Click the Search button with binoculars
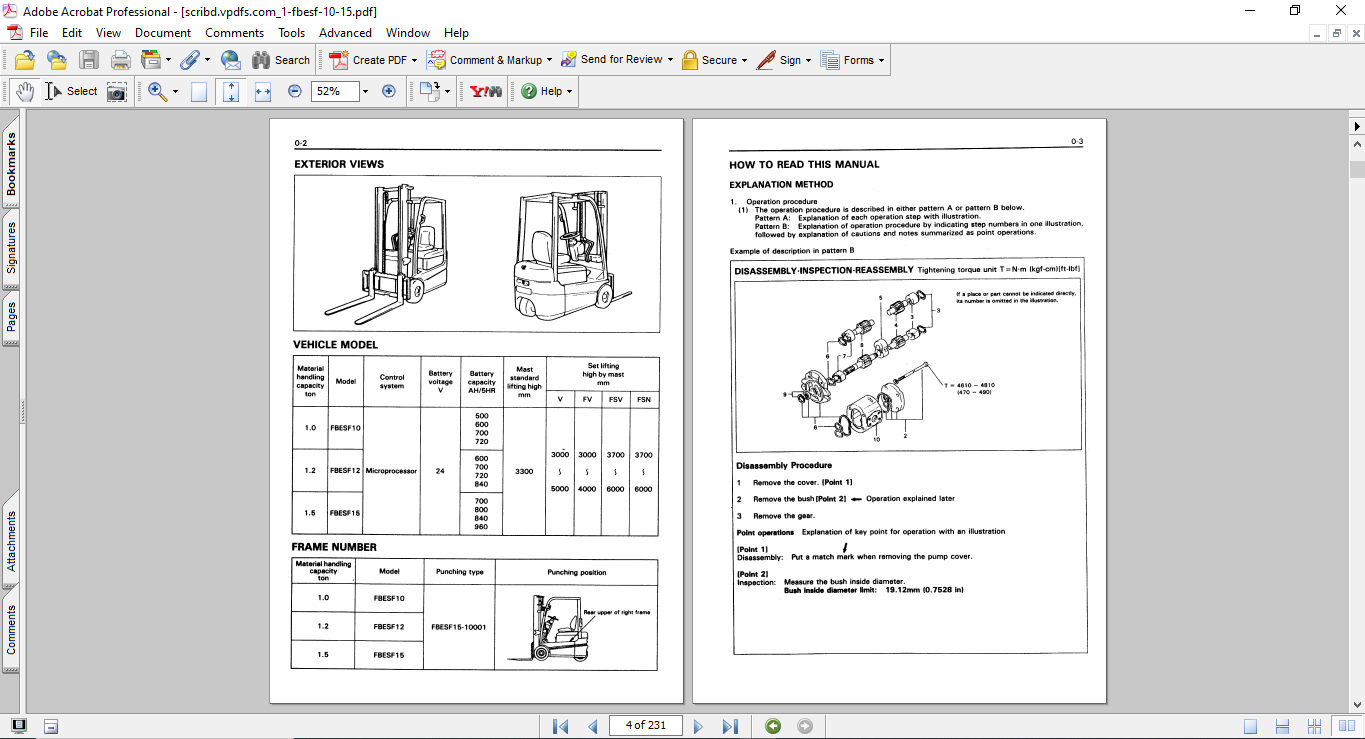Screen dimensions: 1365x739 [281, 60]
